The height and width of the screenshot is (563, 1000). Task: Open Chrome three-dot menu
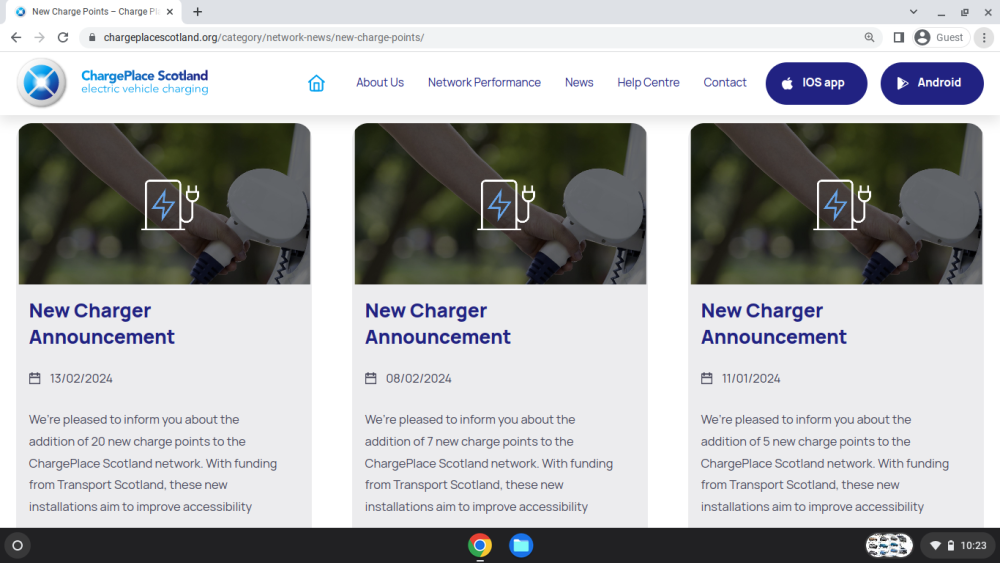[984, 38]
